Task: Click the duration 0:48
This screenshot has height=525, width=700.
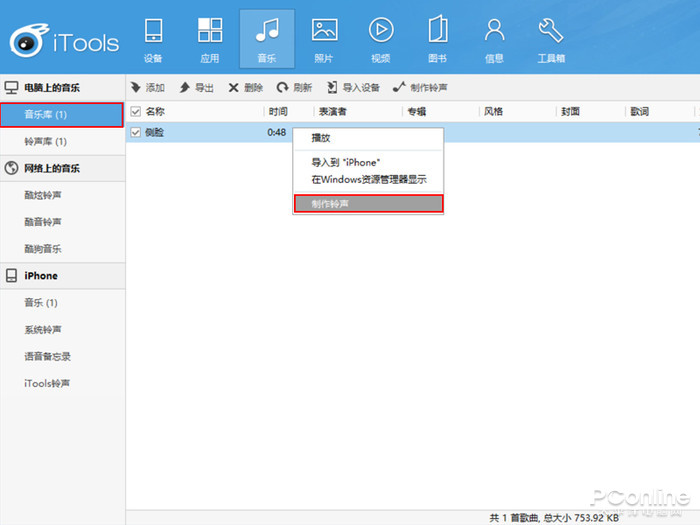Action: pos(276,132)
